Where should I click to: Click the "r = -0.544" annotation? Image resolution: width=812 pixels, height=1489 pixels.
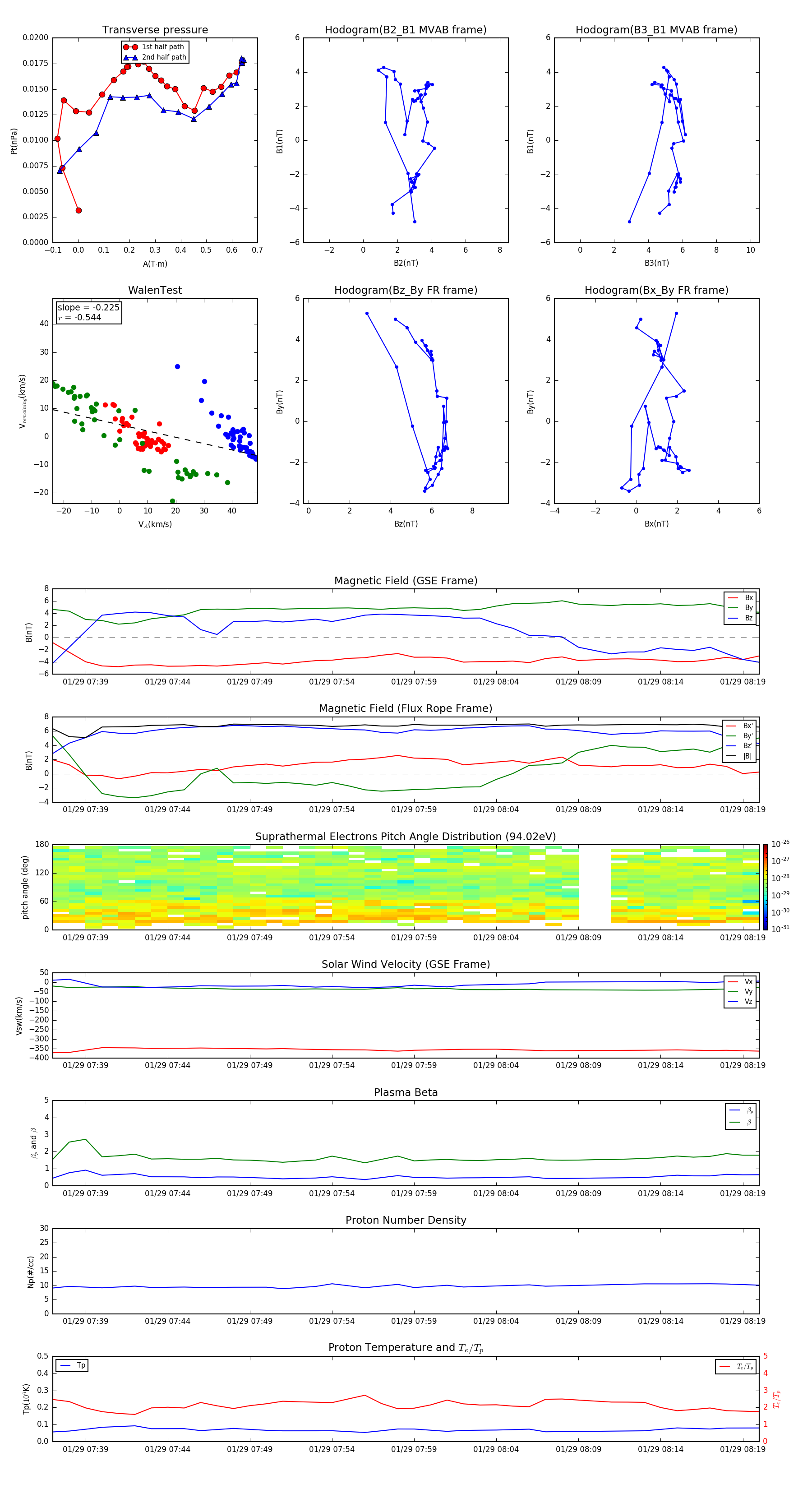point(80,317)
